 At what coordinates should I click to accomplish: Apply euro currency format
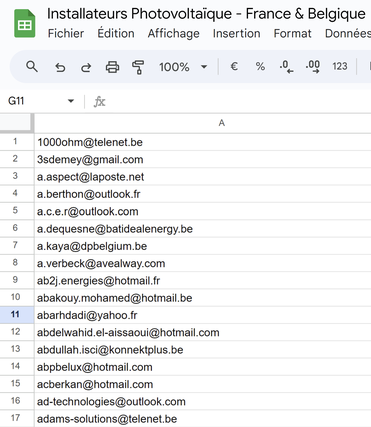(x=234, y=66)
